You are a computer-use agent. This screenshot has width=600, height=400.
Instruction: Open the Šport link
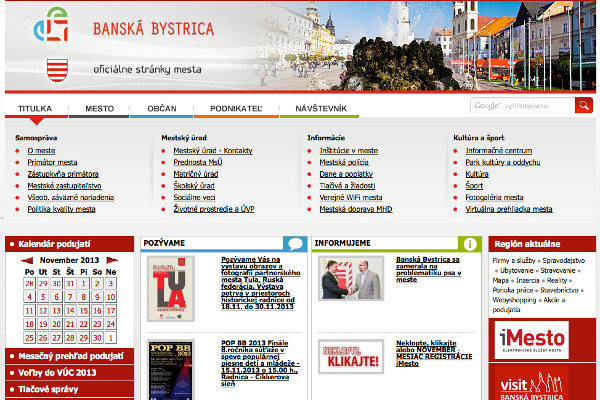(x=474, y=186)
